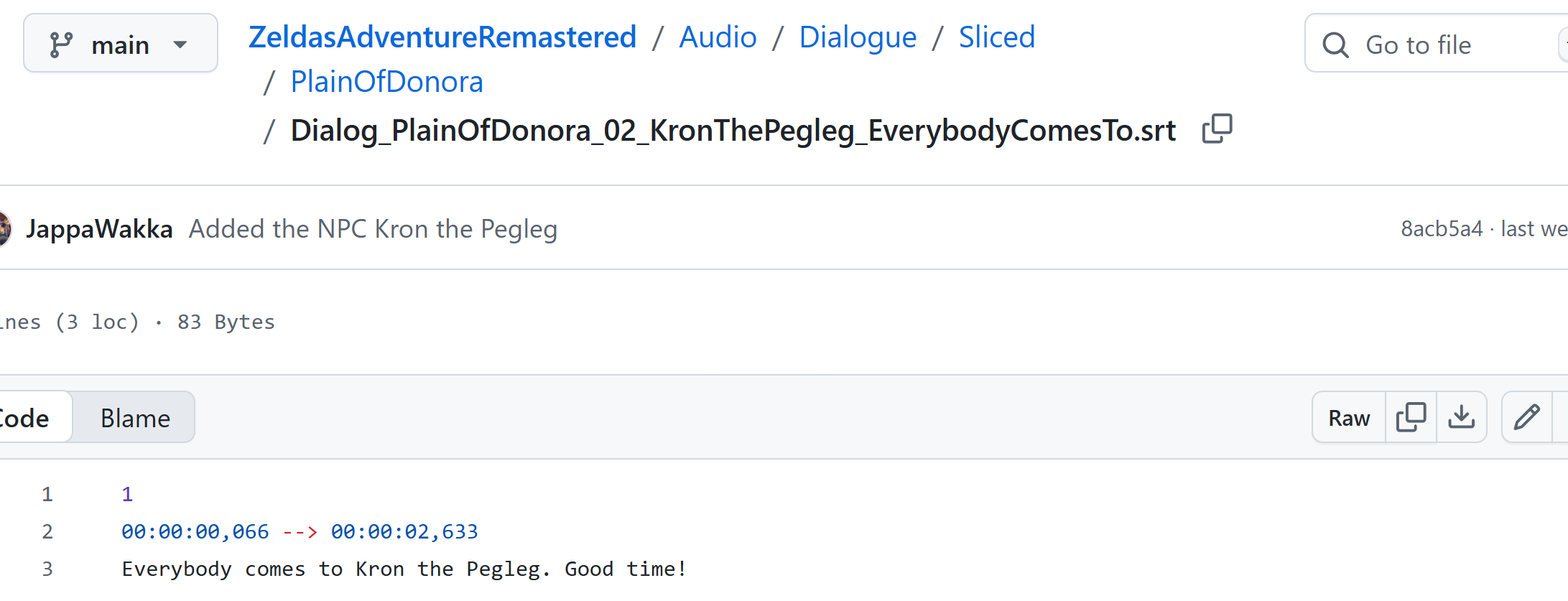Expand the branch selector caret arrow
This screenshot has width=1568, height=601.
tap(180, 45)
